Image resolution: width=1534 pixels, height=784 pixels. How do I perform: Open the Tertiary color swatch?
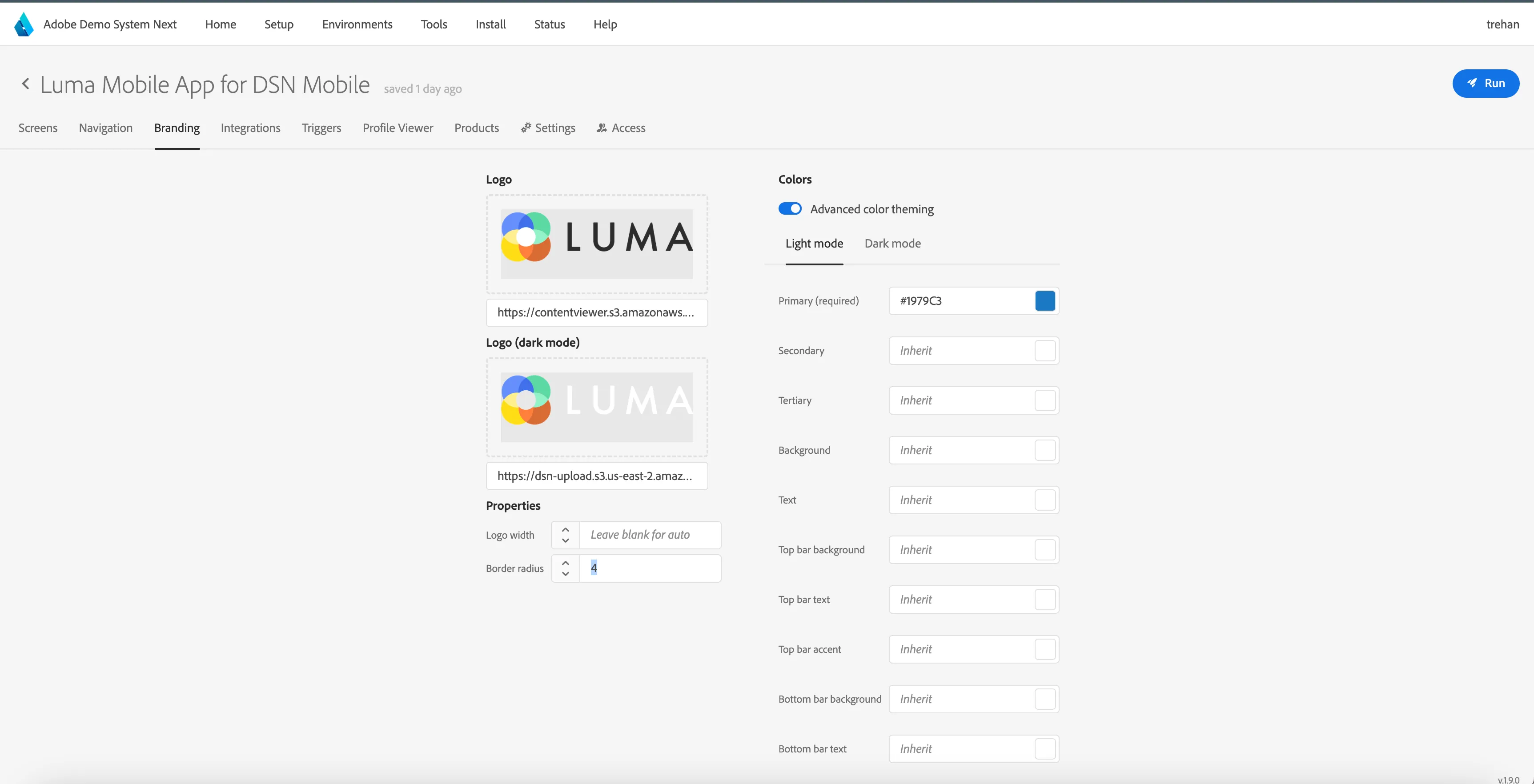[1044, 400]
